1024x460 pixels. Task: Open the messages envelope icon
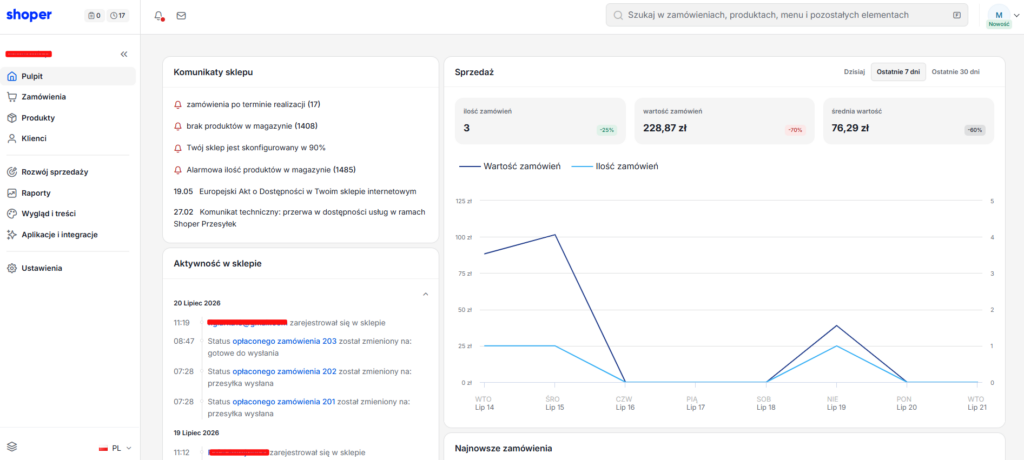[x=182, y=16]
